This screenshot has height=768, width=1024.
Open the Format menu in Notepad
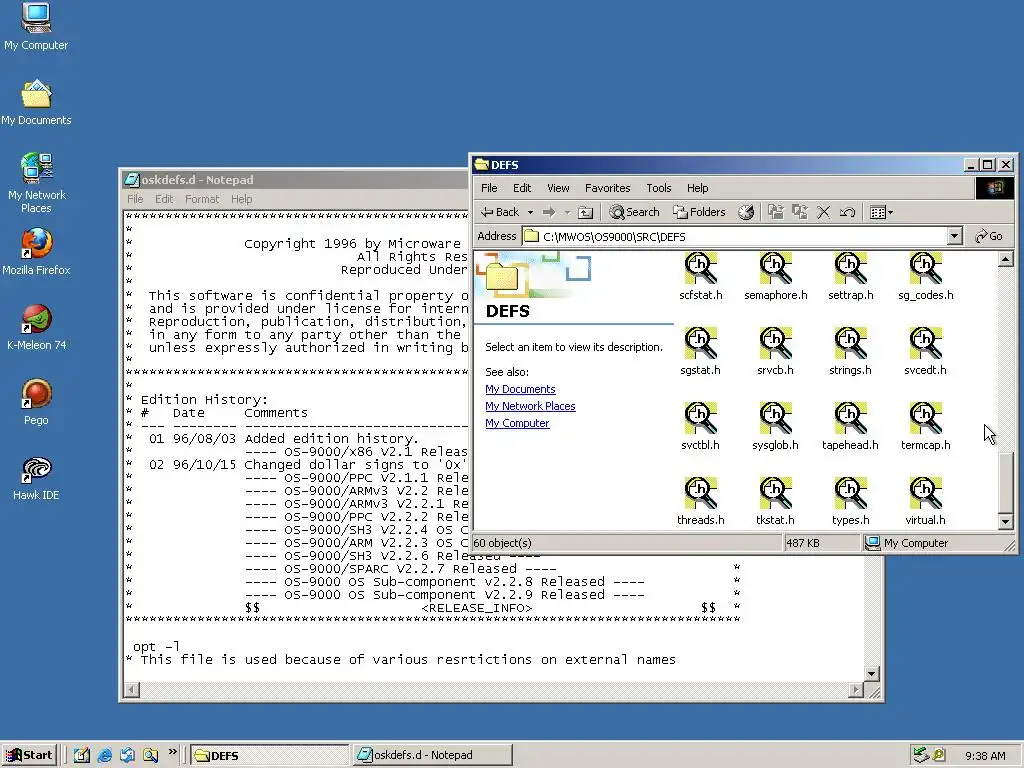202,199
